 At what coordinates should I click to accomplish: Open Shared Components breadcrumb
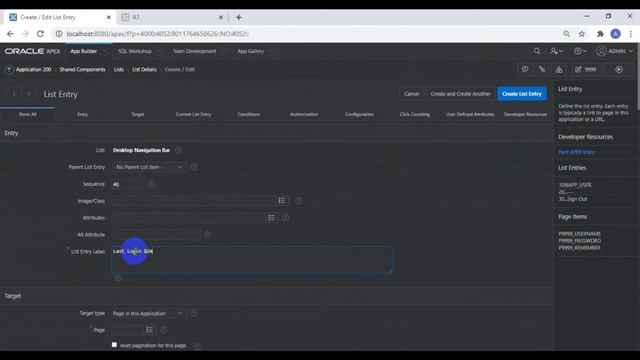[82, 70]
